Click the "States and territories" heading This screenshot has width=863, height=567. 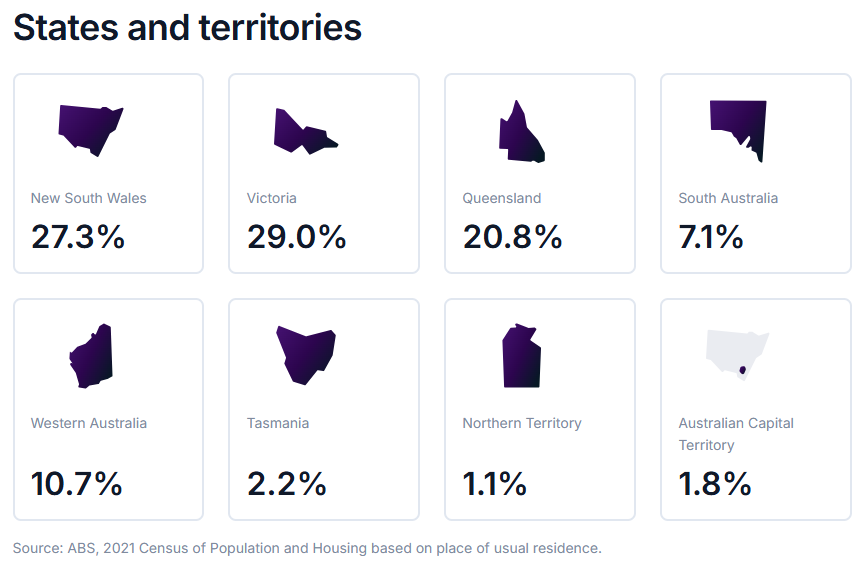[187, 28]
